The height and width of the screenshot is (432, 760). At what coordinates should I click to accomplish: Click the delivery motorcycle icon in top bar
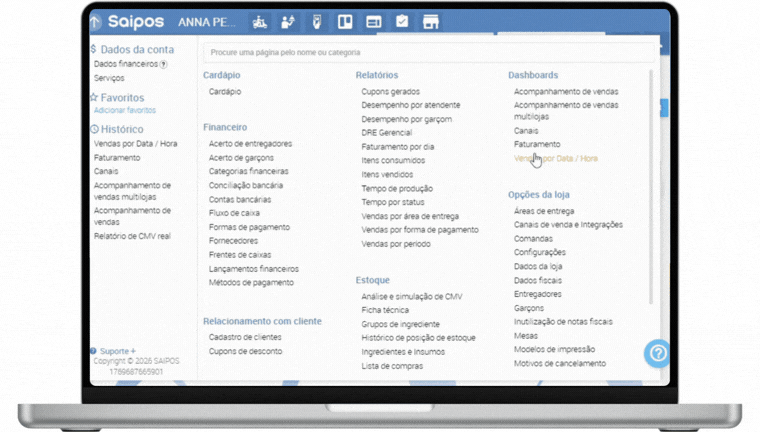tap(259, 22)
